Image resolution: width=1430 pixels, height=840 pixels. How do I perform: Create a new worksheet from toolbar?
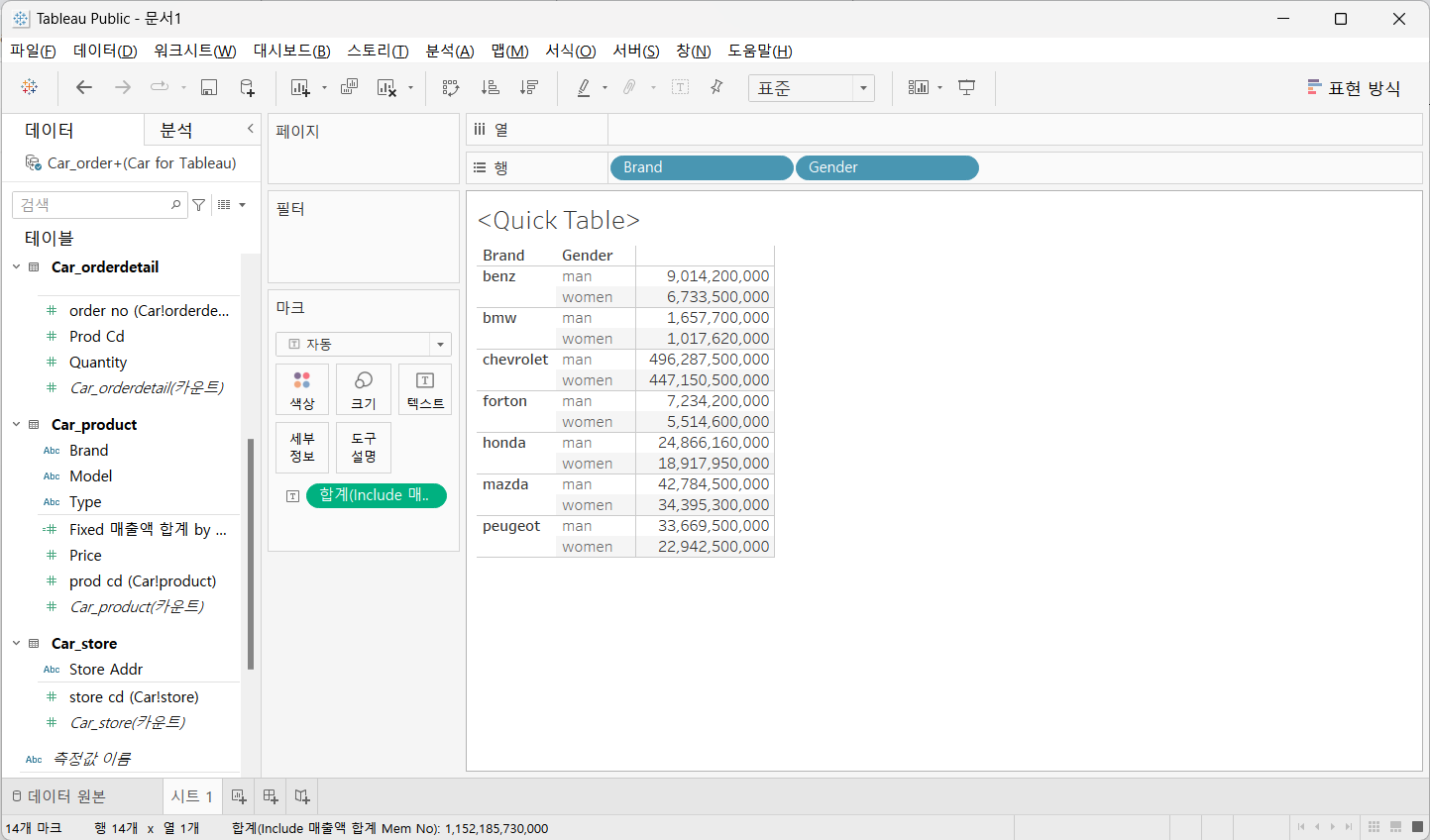(x=300, y=87)
